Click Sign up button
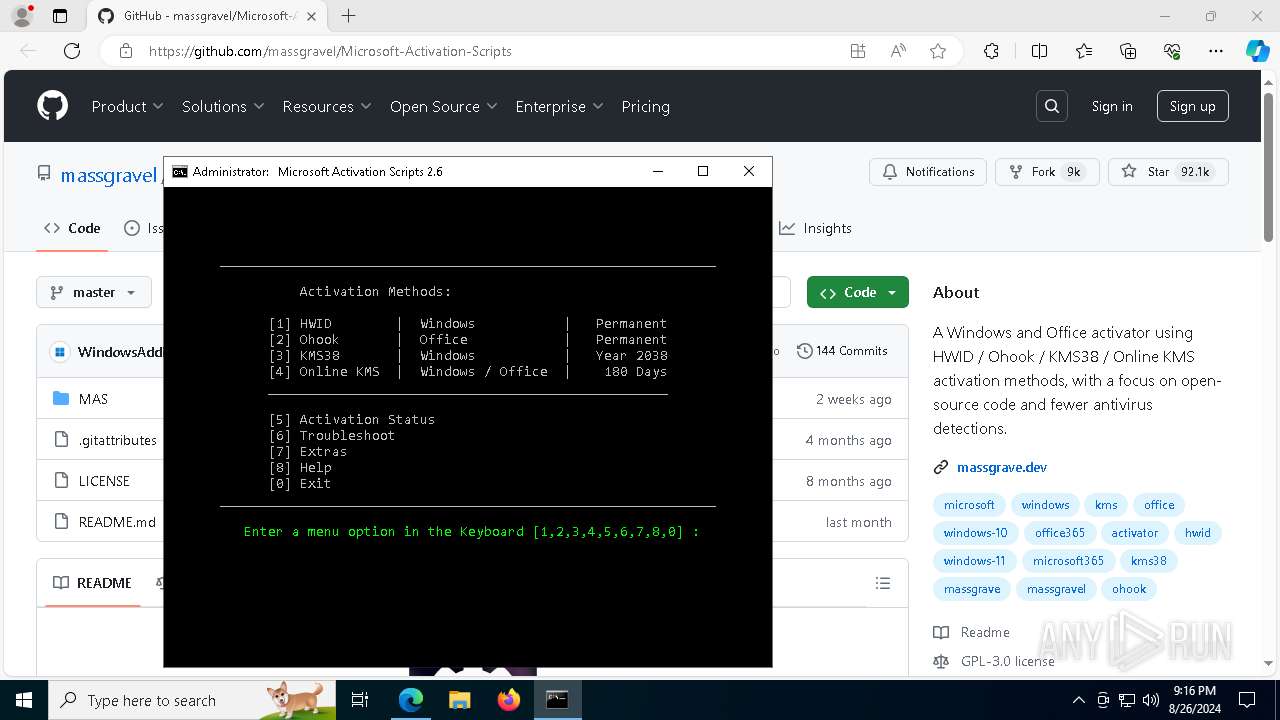This screenshot has width=1280, height=720. (x=1192, y=106)
